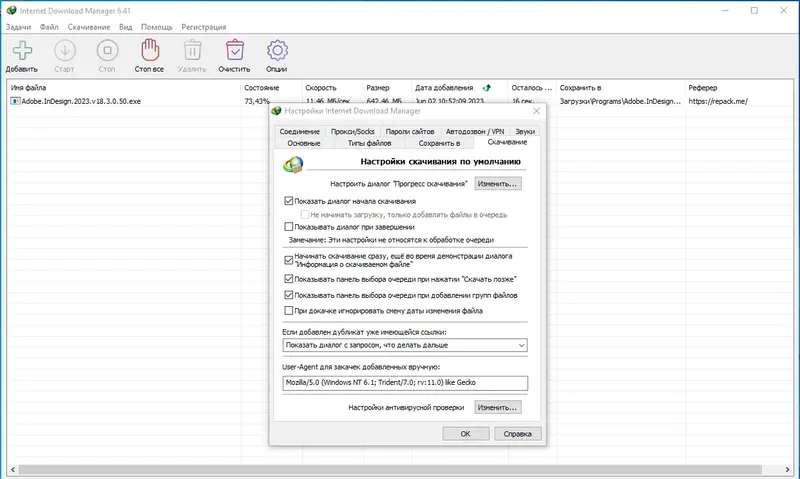Viewport: 800px width, 479px height.
Task: Select the Скачивание tab
Action: point(507,142)
